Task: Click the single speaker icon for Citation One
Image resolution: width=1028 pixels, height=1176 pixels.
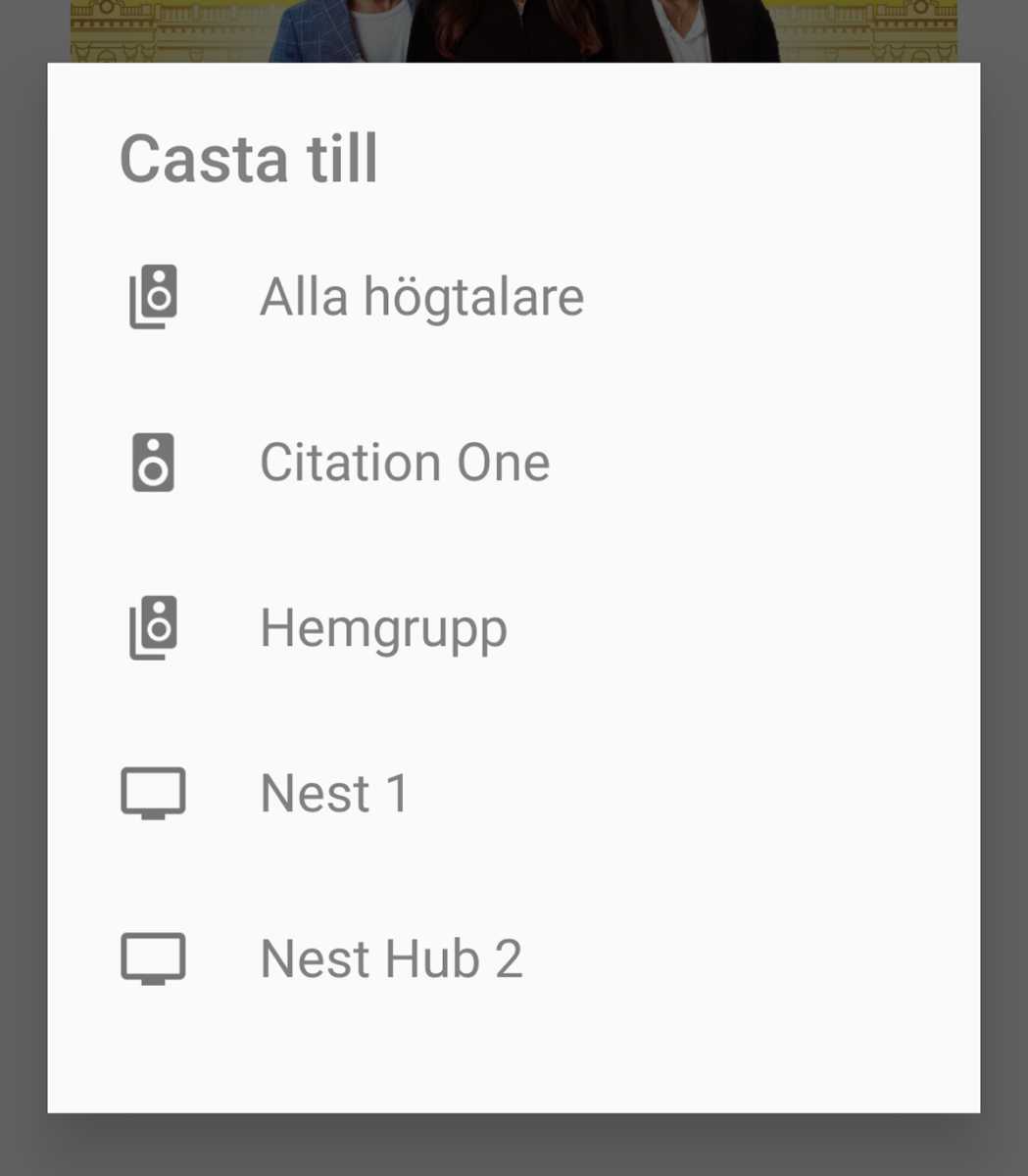Action: click(152, 462)
